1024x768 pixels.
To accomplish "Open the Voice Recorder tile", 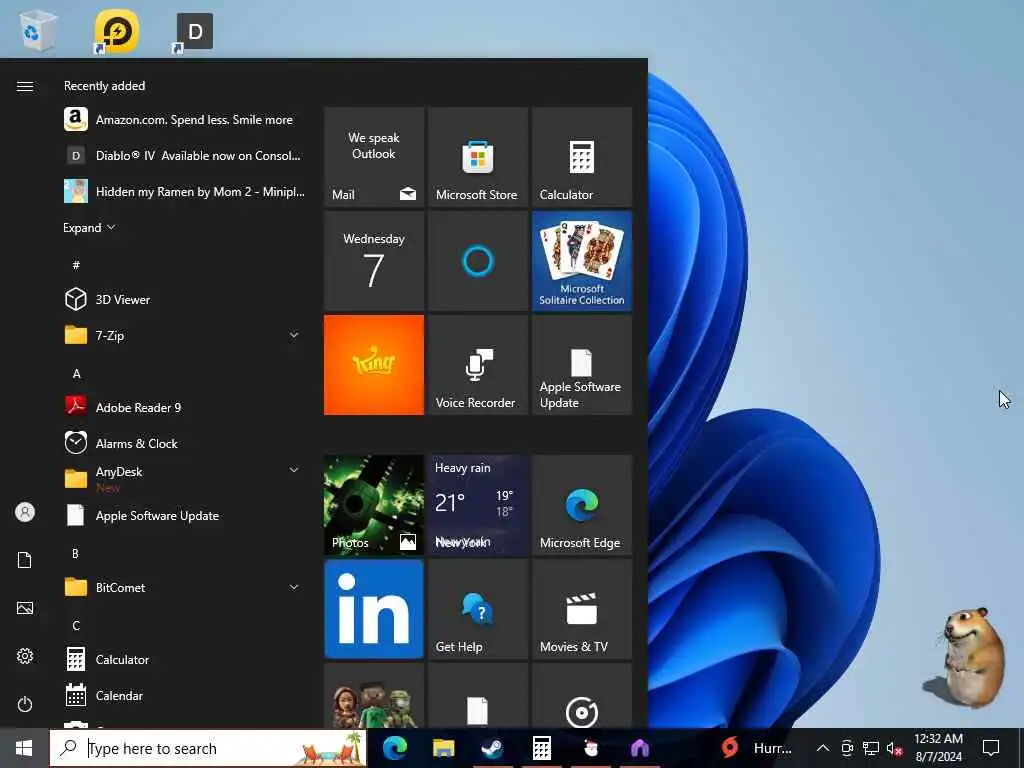I will [477, 365].
